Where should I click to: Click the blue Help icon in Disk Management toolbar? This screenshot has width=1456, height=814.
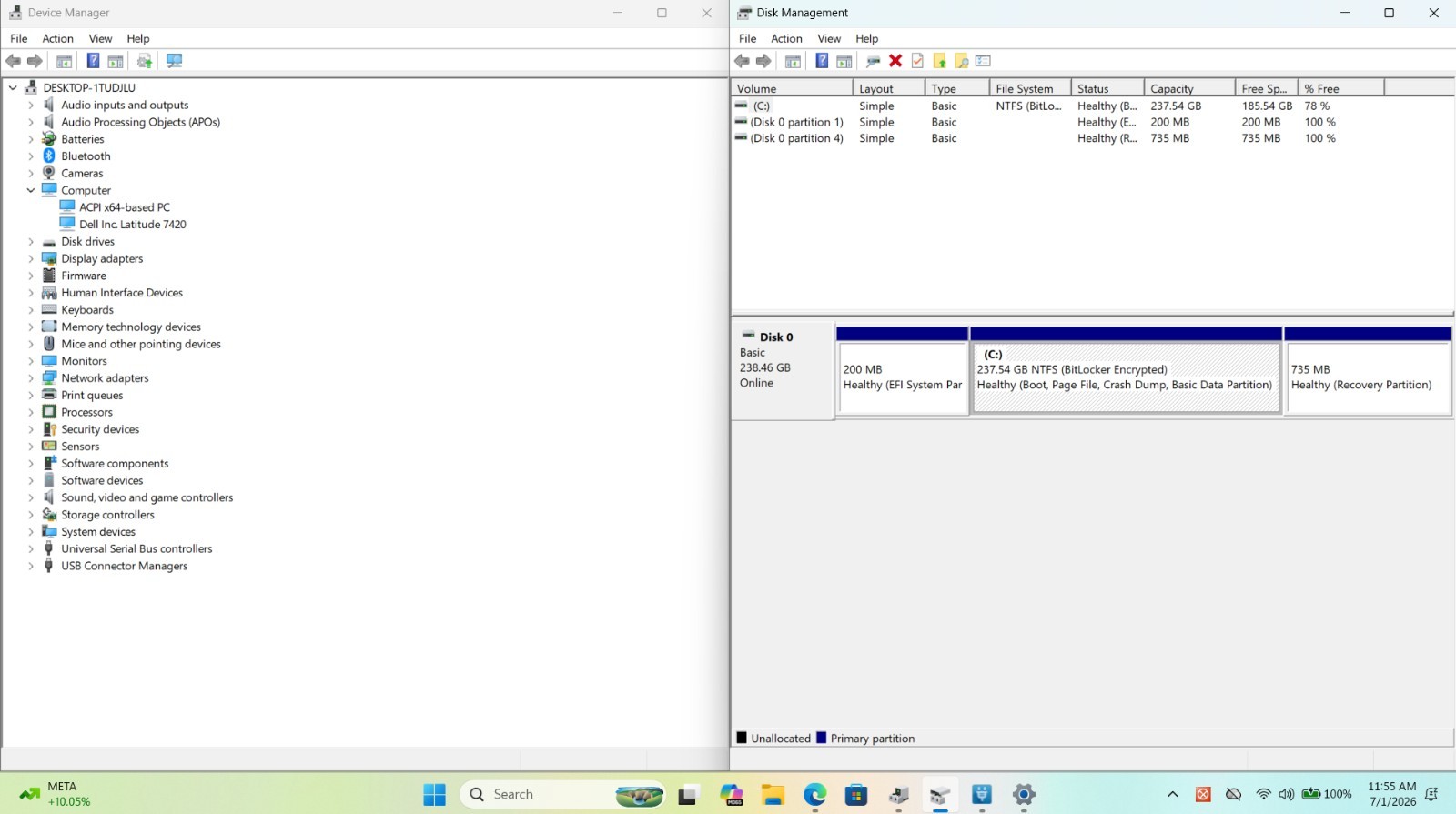[x=822, y=61]
